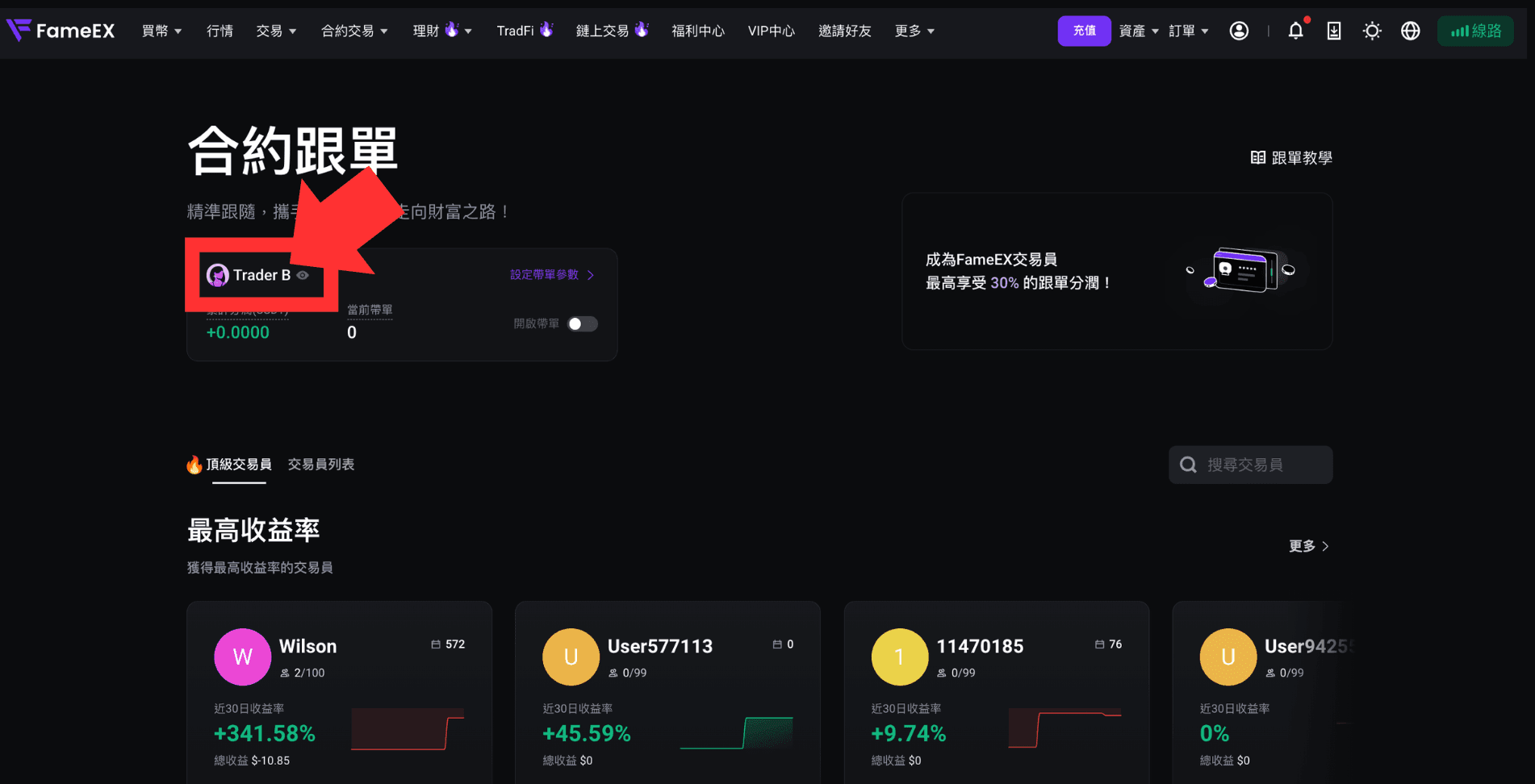Viewport: 1535px width, 784px height.
Task: Open the notifications bell
Action: (1295, 31)
